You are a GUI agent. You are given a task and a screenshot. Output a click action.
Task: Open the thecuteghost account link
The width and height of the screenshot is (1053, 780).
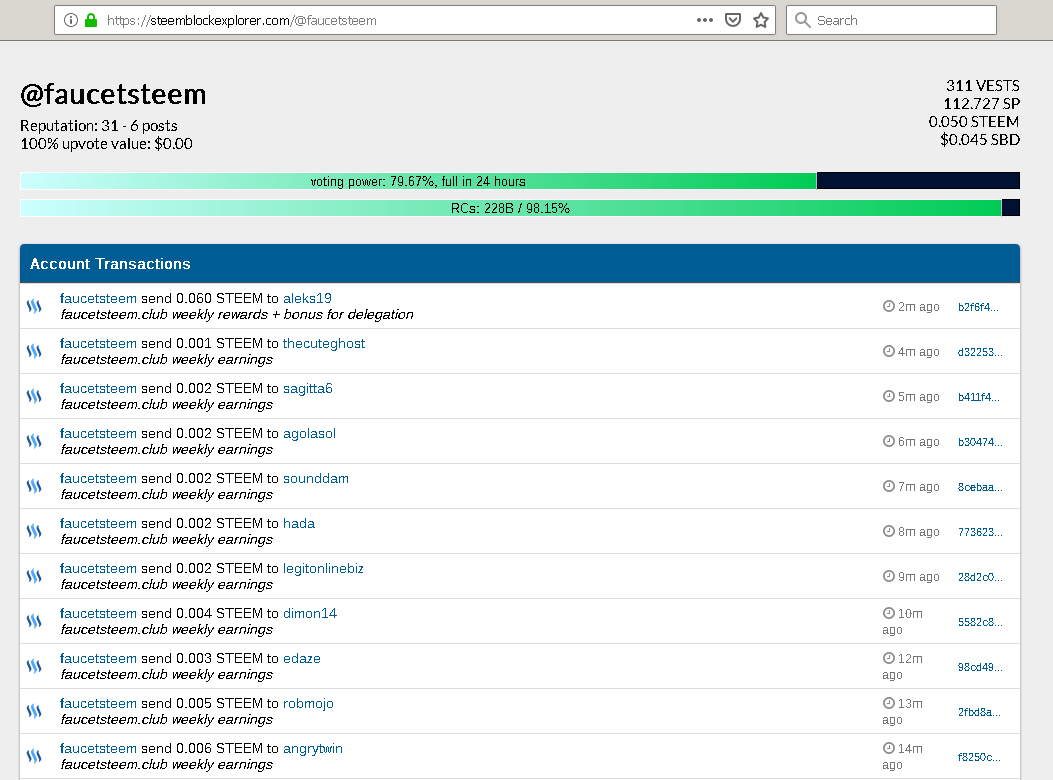coord(324,343)
